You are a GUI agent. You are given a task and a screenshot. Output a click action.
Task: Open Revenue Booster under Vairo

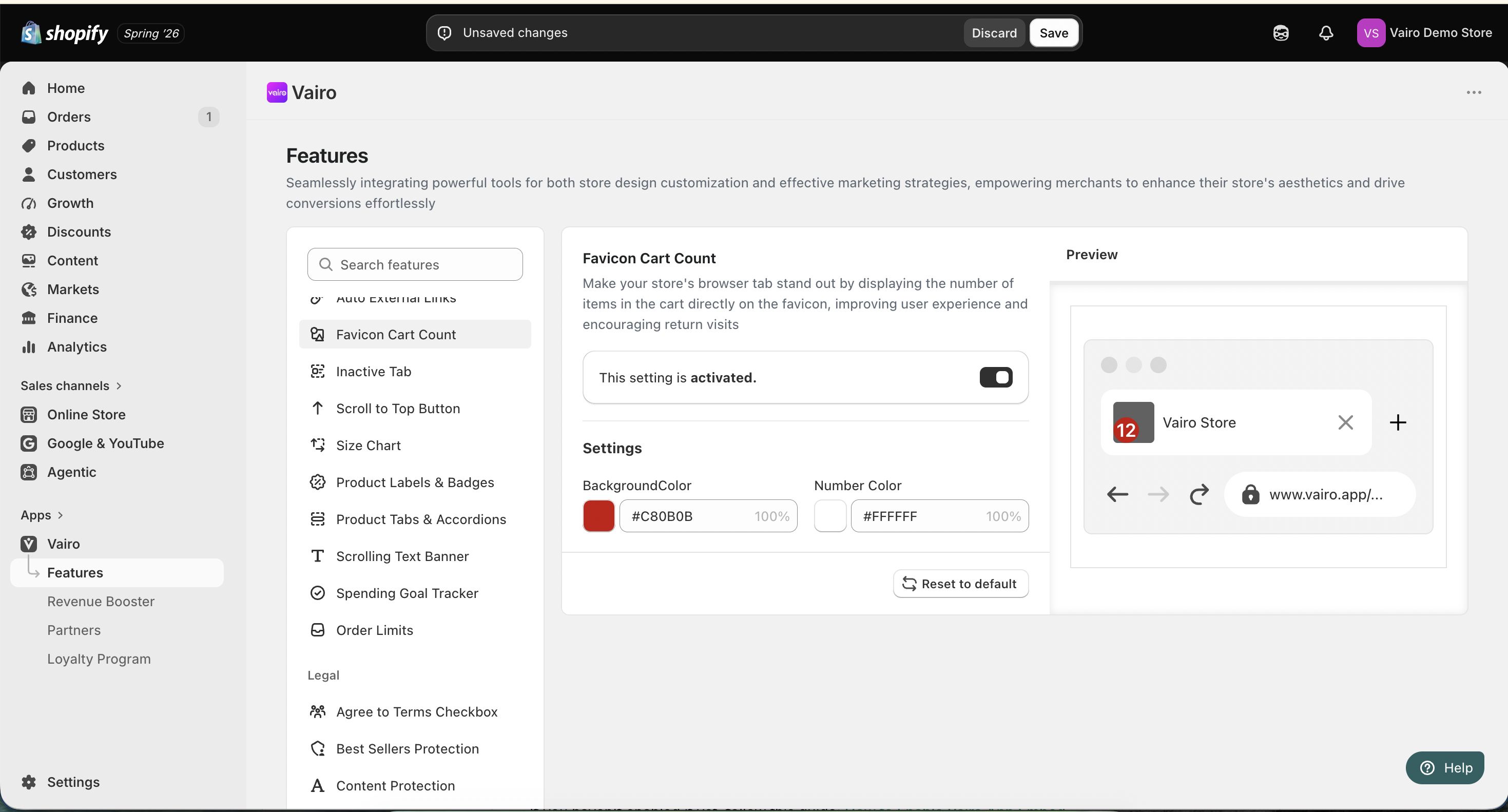coord(101,601)
